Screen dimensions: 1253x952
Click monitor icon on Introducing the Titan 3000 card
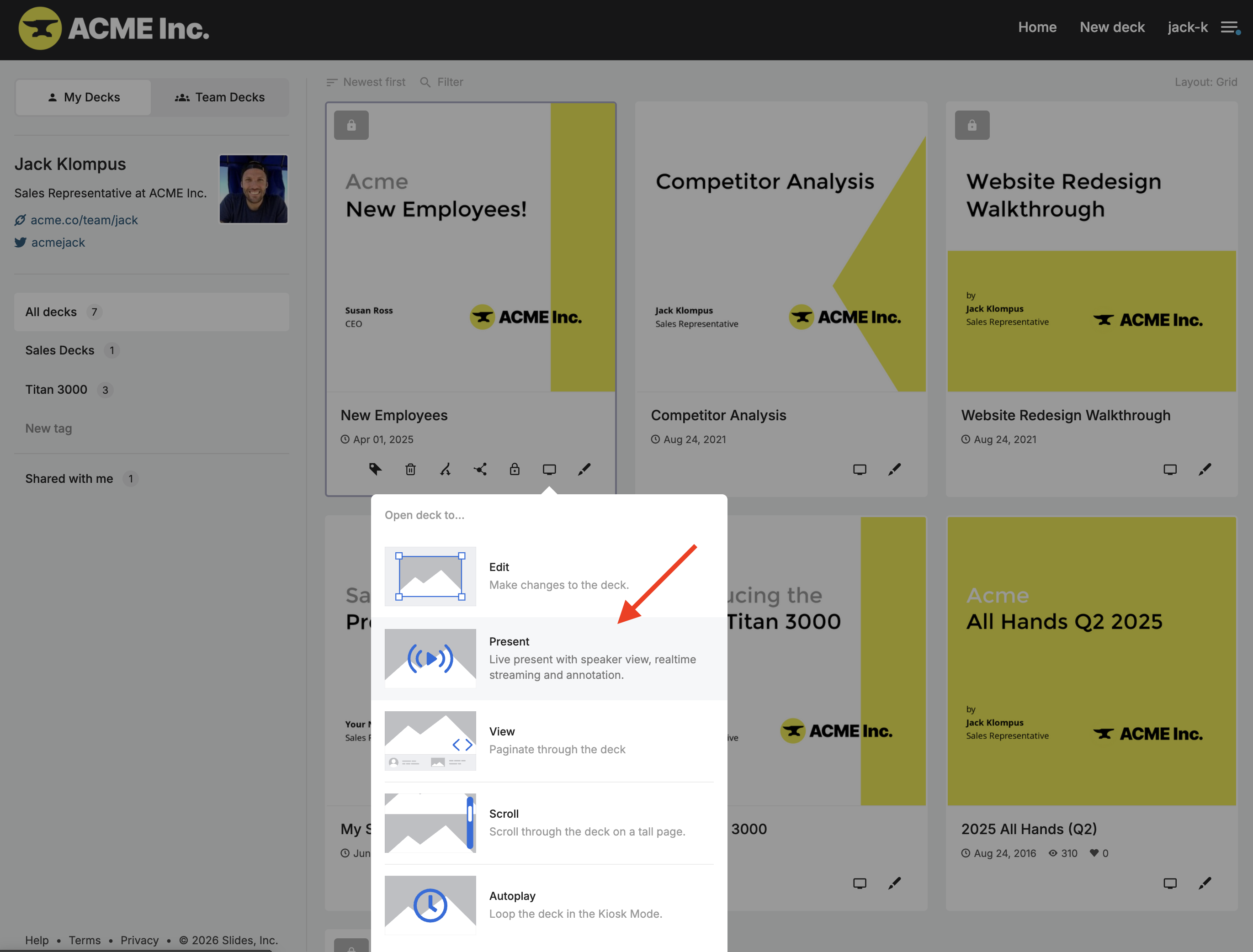tap(860, 883)
